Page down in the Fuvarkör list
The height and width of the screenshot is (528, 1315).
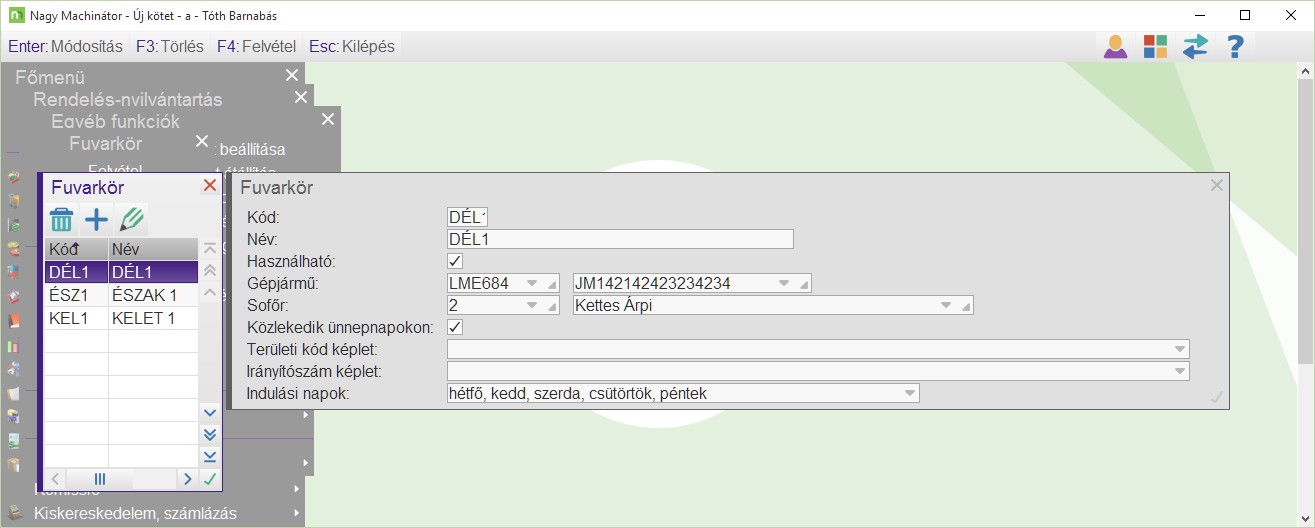tap(210, 434)
